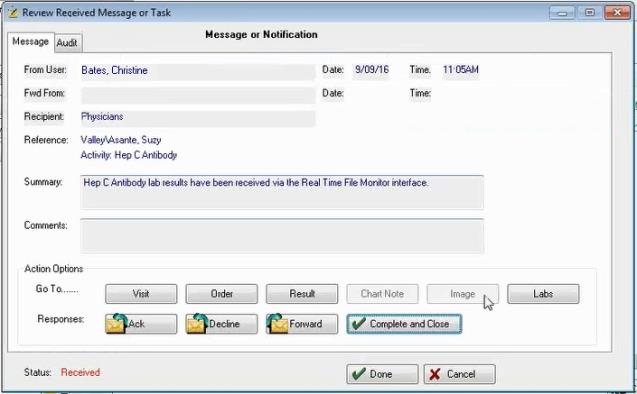This screenshot has height=394, width=637.
Task: Open the Labs screen
Action: (x=543, y=294)
